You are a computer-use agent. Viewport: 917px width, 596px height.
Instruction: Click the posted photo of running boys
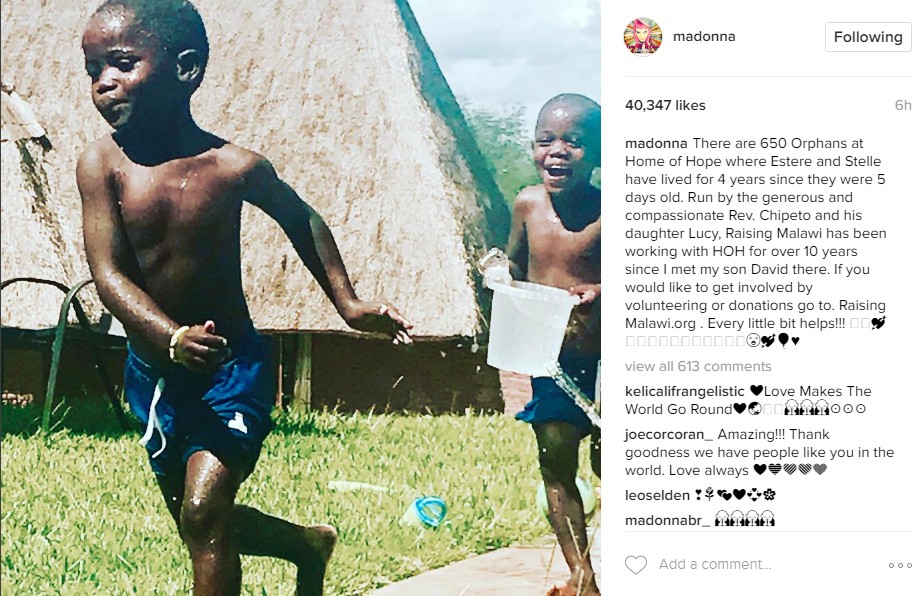301,298
